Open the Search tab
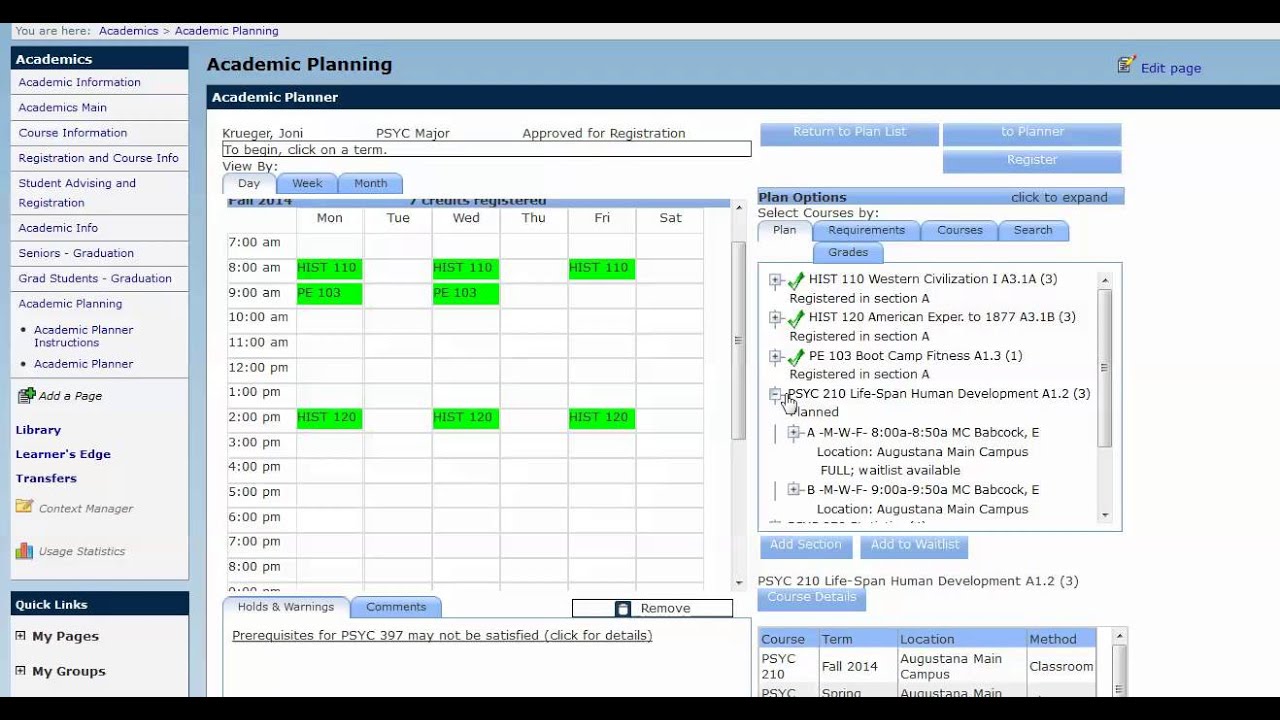 1033,230
